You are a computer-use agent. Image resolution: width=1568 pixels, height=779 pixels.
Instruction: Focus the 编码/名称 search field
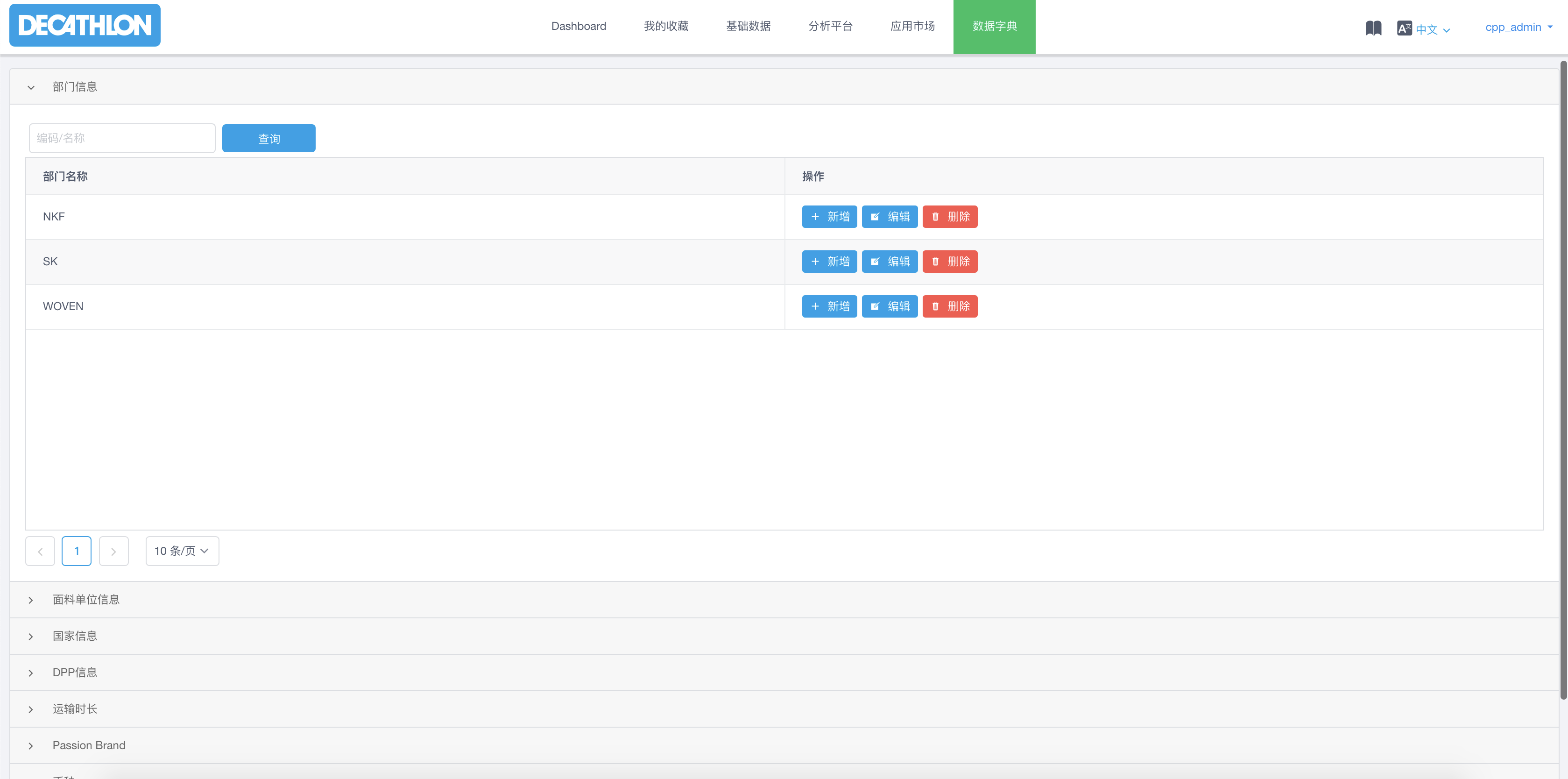click(x=122, y=138)
